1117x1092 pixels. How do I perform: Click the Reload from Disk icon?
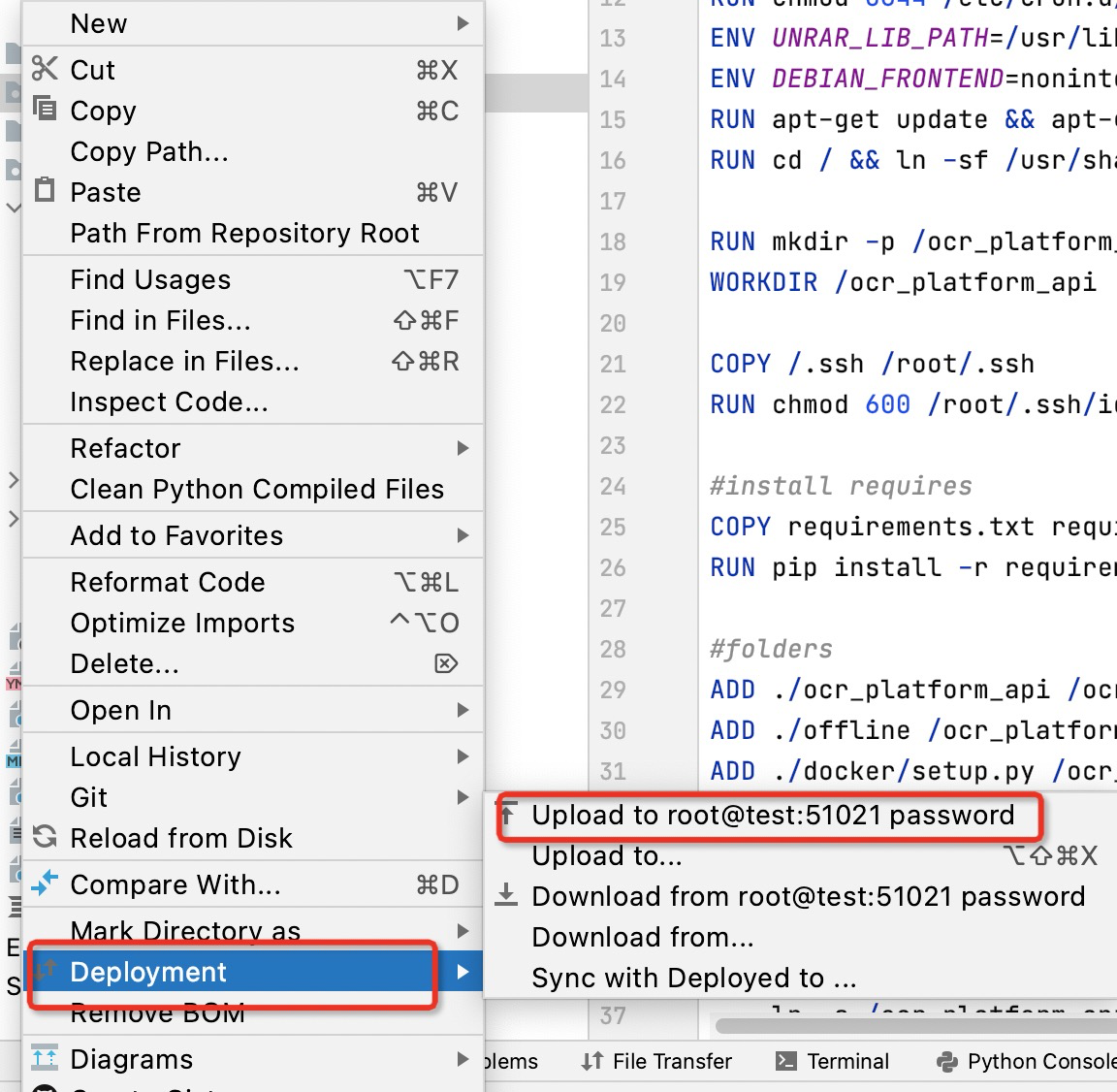click(x=45, y=836)
